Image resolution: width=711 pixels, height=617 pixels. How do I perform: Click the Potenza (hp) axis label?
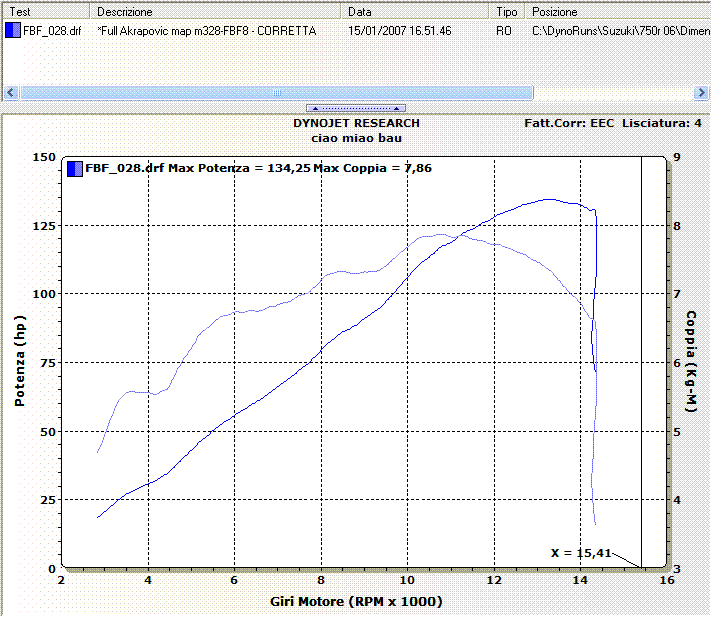(x=20, y=360)
